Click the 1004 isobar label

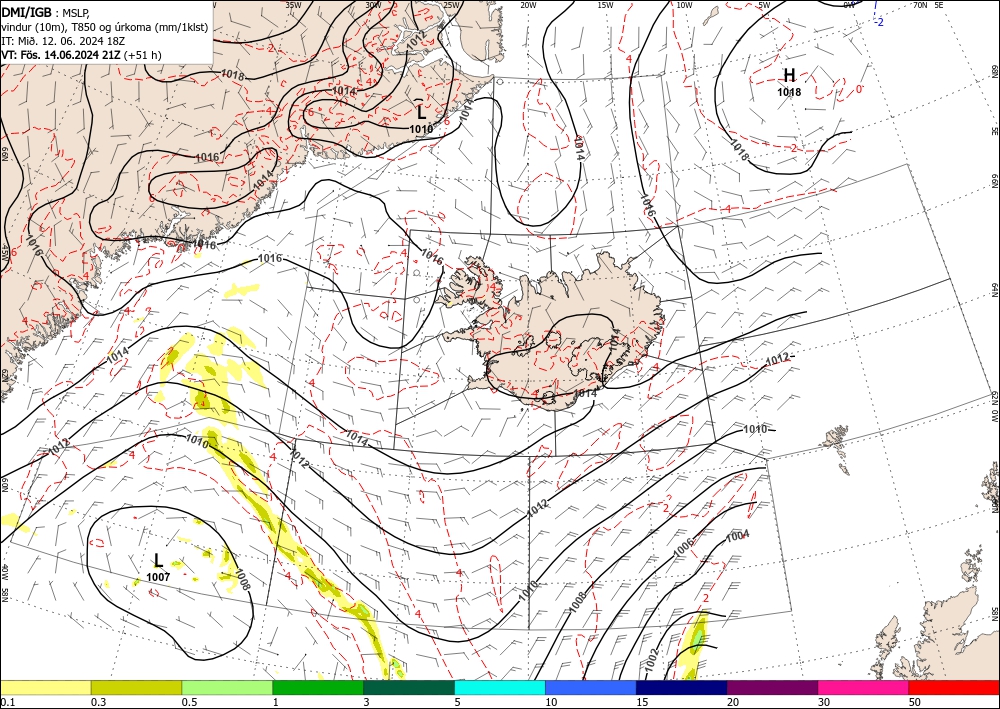coord(738,536)
